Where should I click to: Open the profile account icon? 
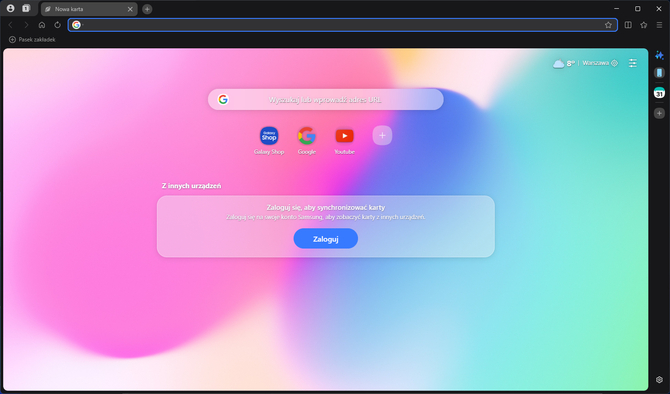tap(10, 8)
